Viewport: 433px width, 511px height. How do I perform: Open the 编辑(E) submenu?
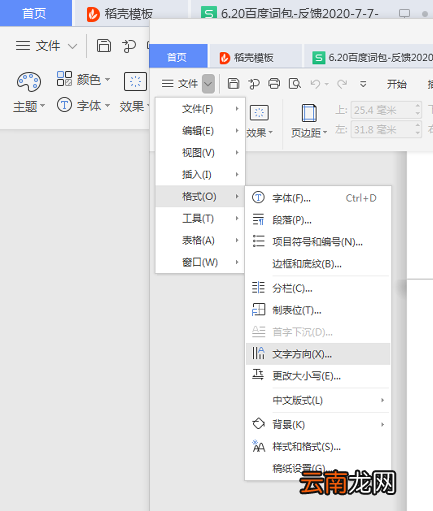coord(200,131)
